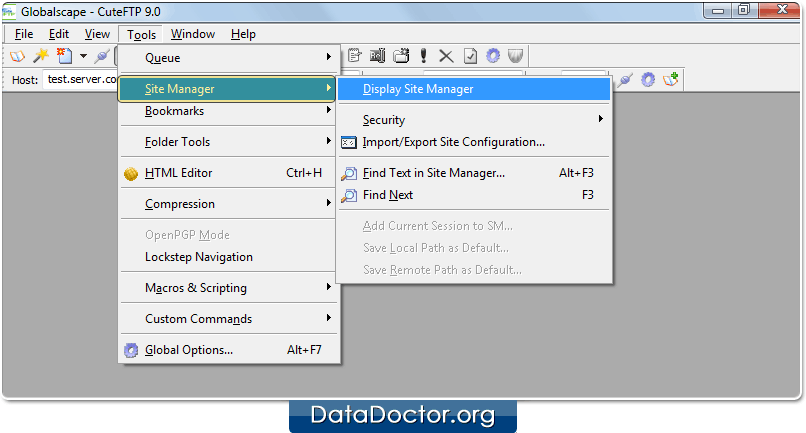Screen dimensions: 806x433
Task: Click the New Folder toolbar icon
Action: [401, 56]
